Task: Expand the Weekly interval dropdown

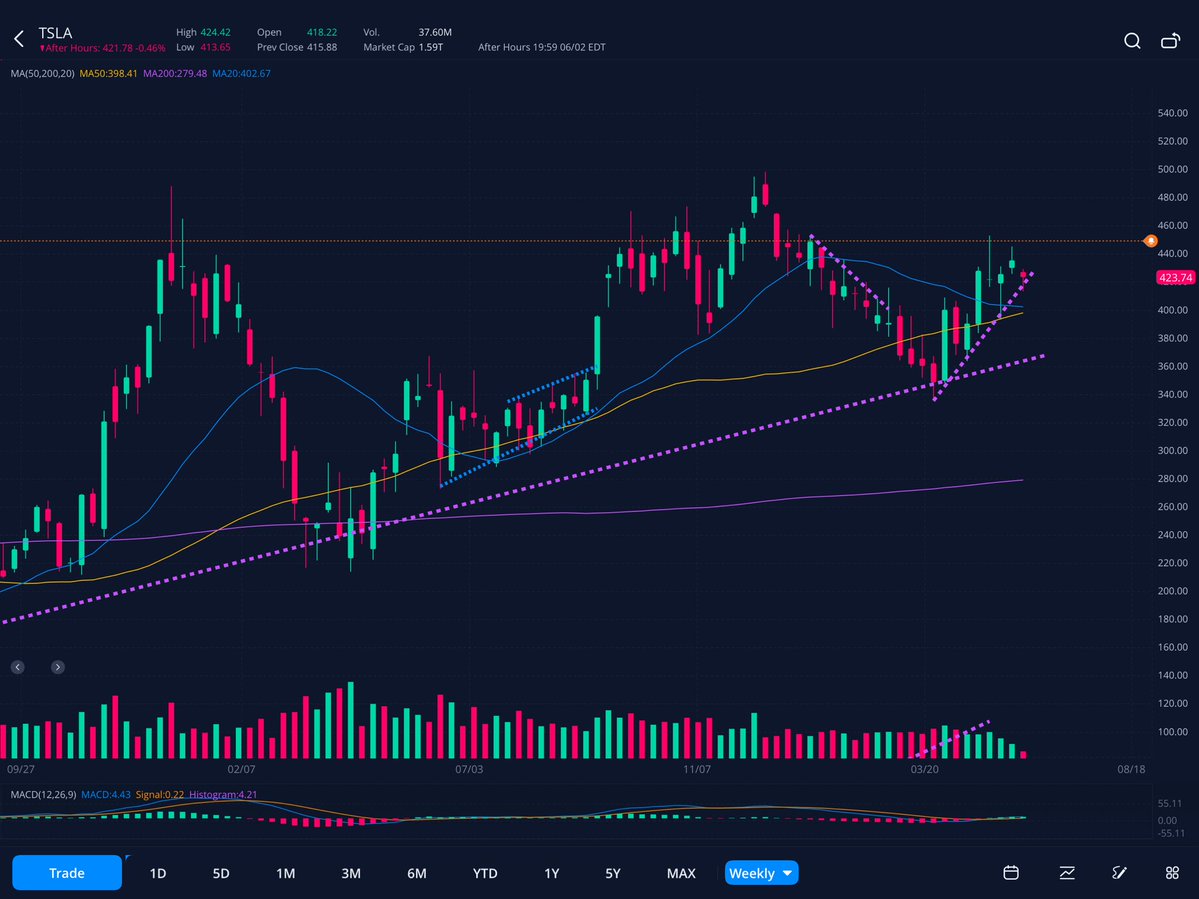Action: coord(762,872)
